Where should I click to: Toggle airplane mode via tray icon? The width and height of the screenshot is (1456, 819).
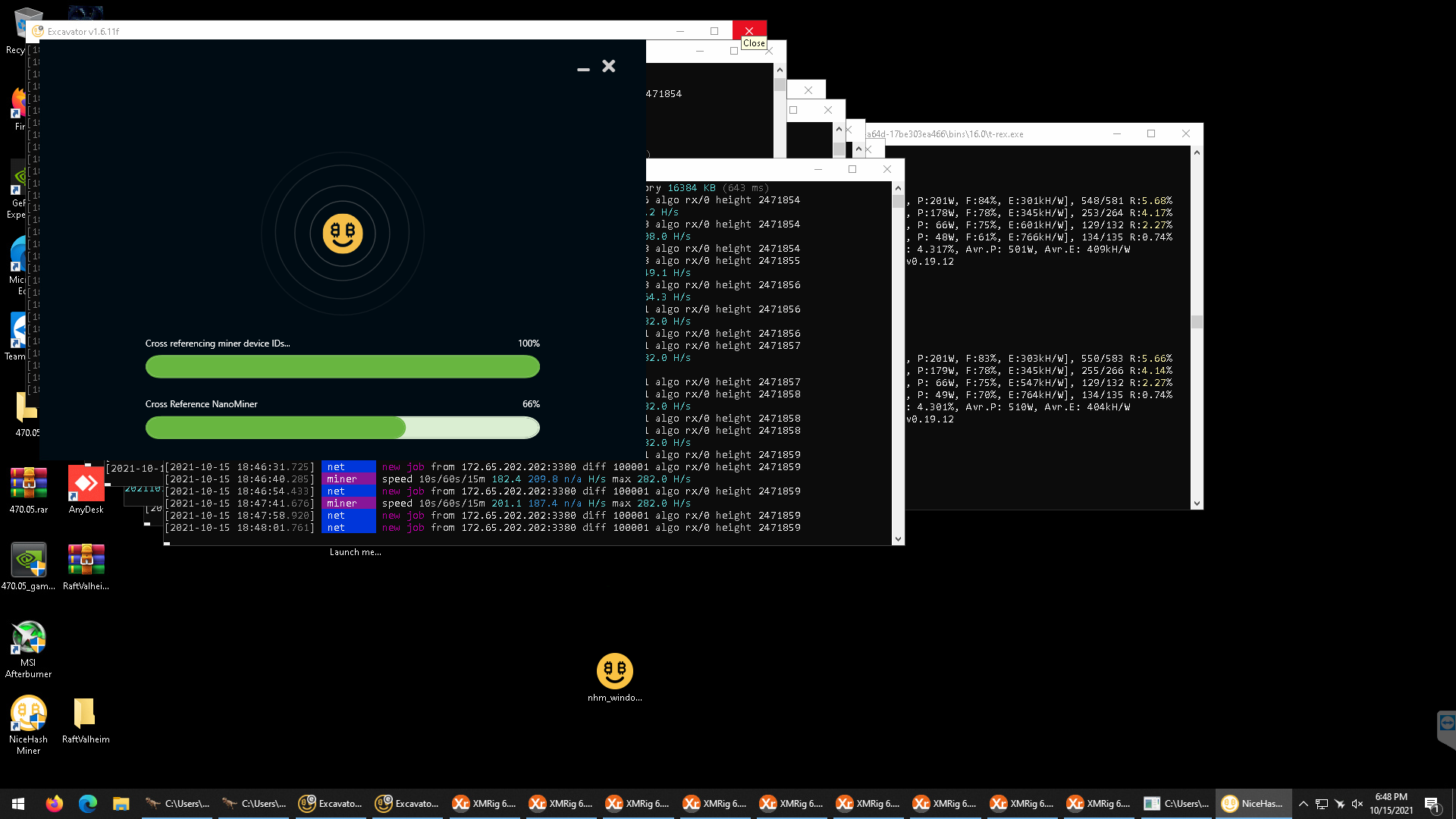pos(1338,803)
